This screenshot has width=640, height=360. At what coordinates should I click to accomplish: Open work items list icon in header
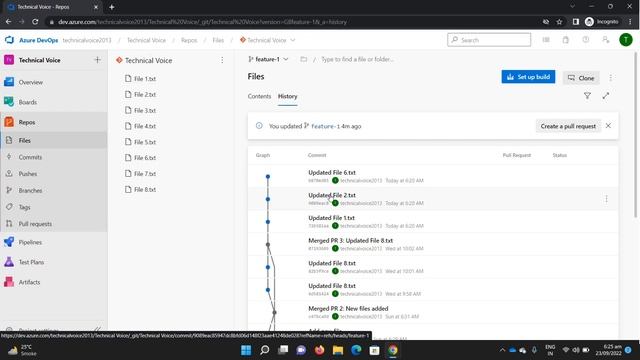(546, 40)
